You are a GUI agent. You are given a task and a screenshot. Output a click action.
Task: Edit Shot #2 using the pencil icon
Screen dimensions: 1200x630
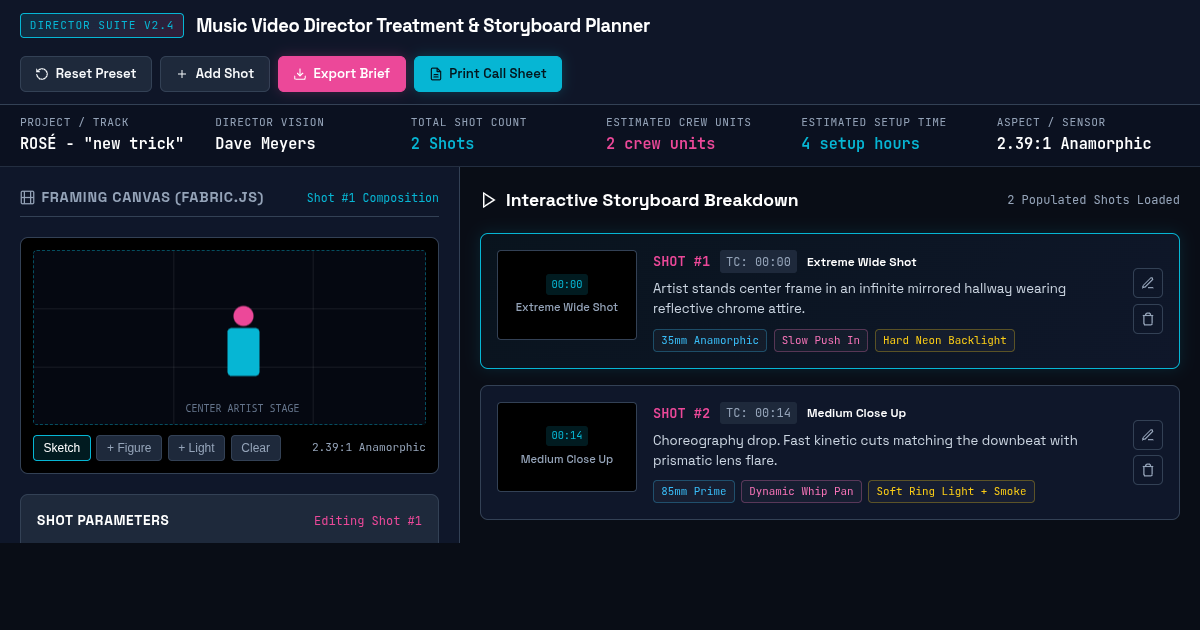point(1148,435)
